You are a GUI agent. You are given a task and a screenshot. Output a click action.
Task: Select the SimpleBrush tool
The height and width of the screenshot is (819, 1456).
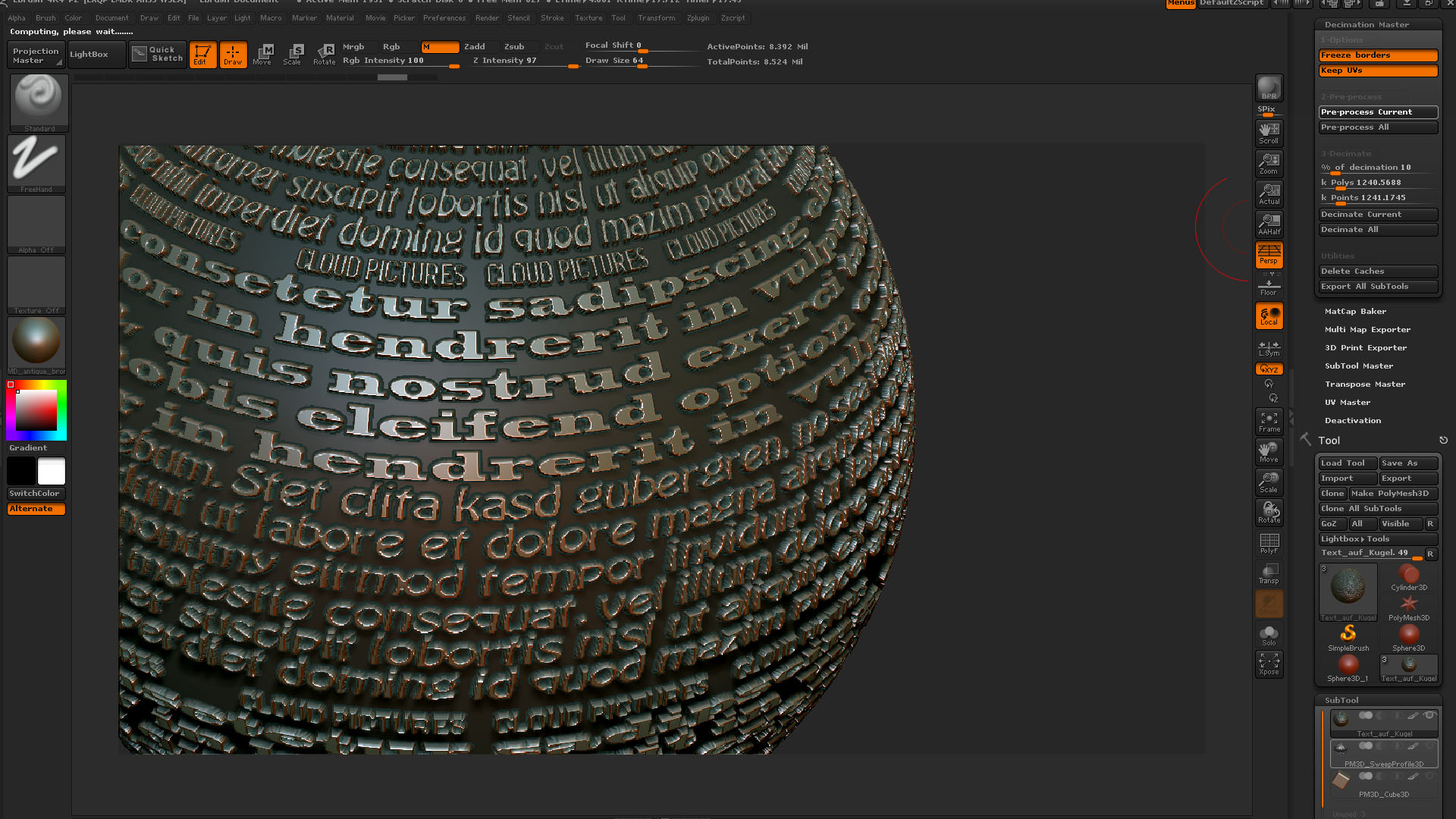click(x=1348, y=639)
